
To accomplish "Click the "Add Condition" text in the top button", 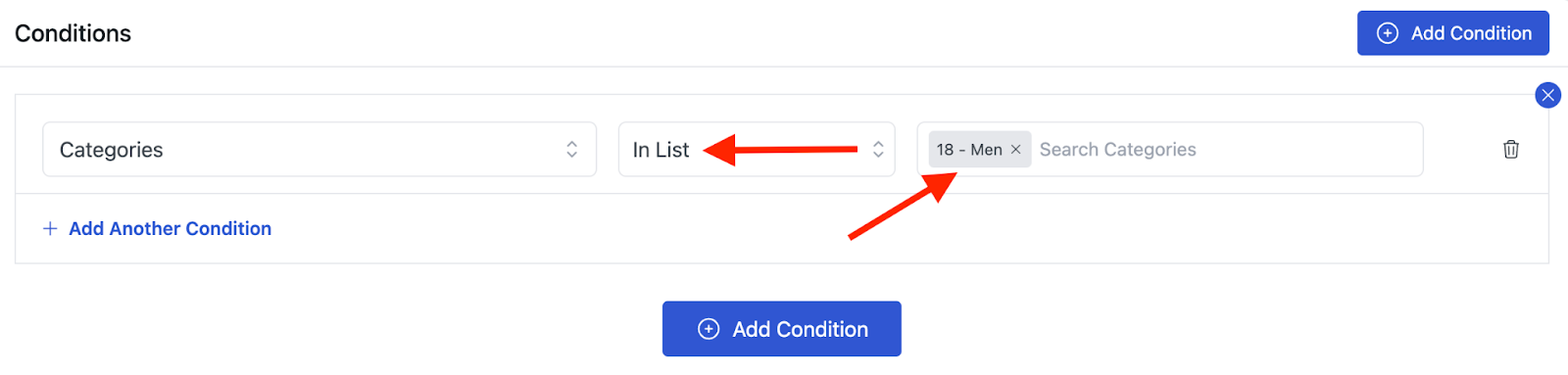I will 1471,33.
